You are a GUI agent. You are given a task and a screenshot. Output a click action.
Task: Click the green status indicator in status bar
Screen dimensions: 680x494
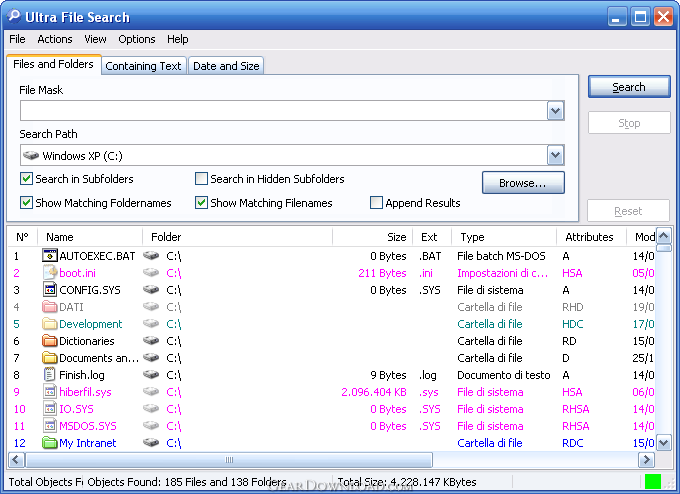coord(653,481)
